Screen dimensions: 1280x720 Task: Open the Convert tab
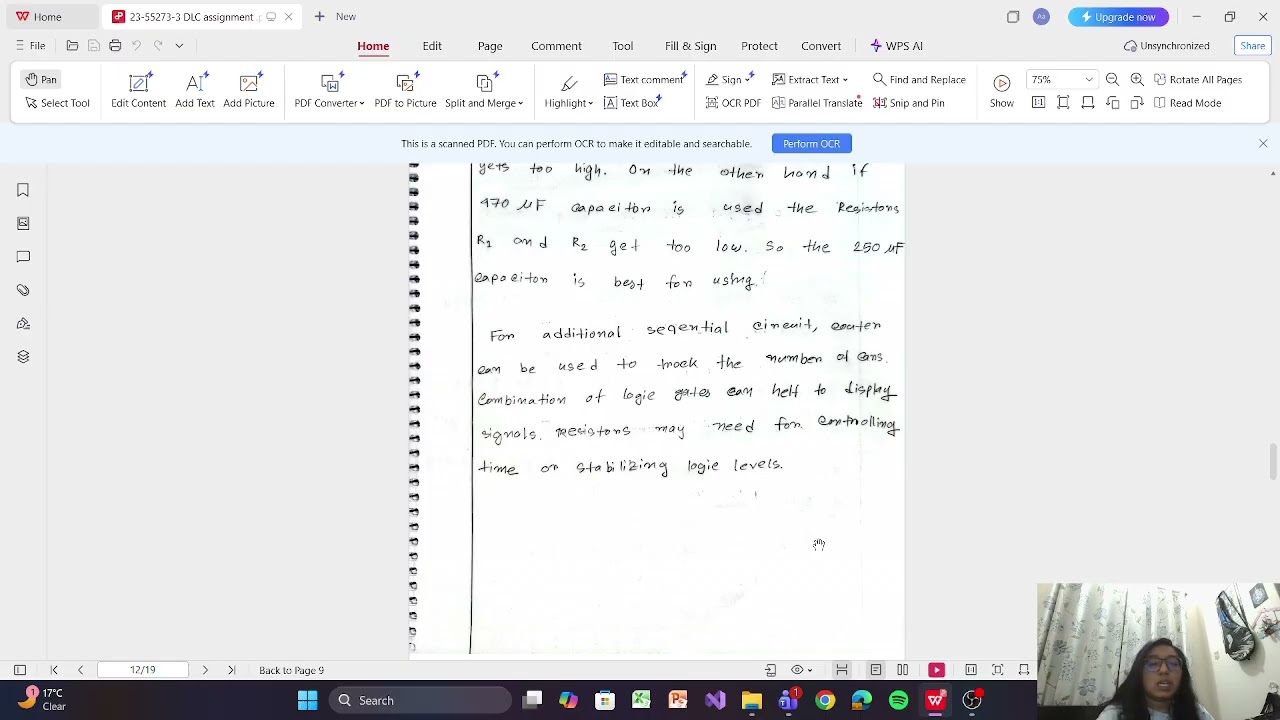[x=821, y=46]
